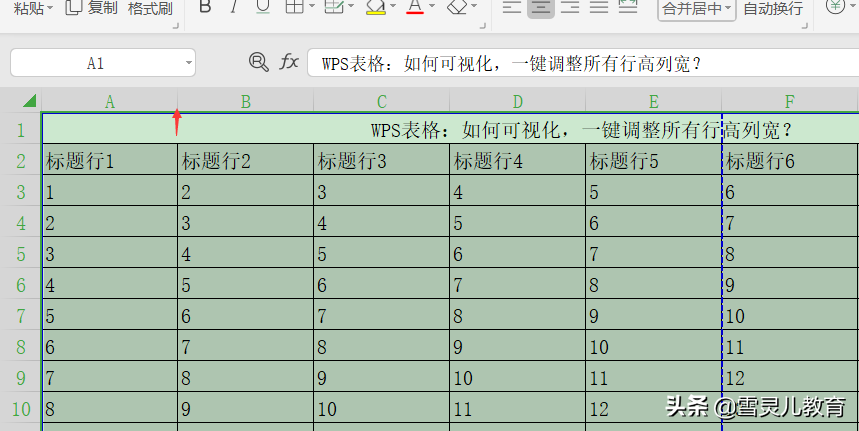
Task: Open font settings dialog launcher
Action: point(483,25)
